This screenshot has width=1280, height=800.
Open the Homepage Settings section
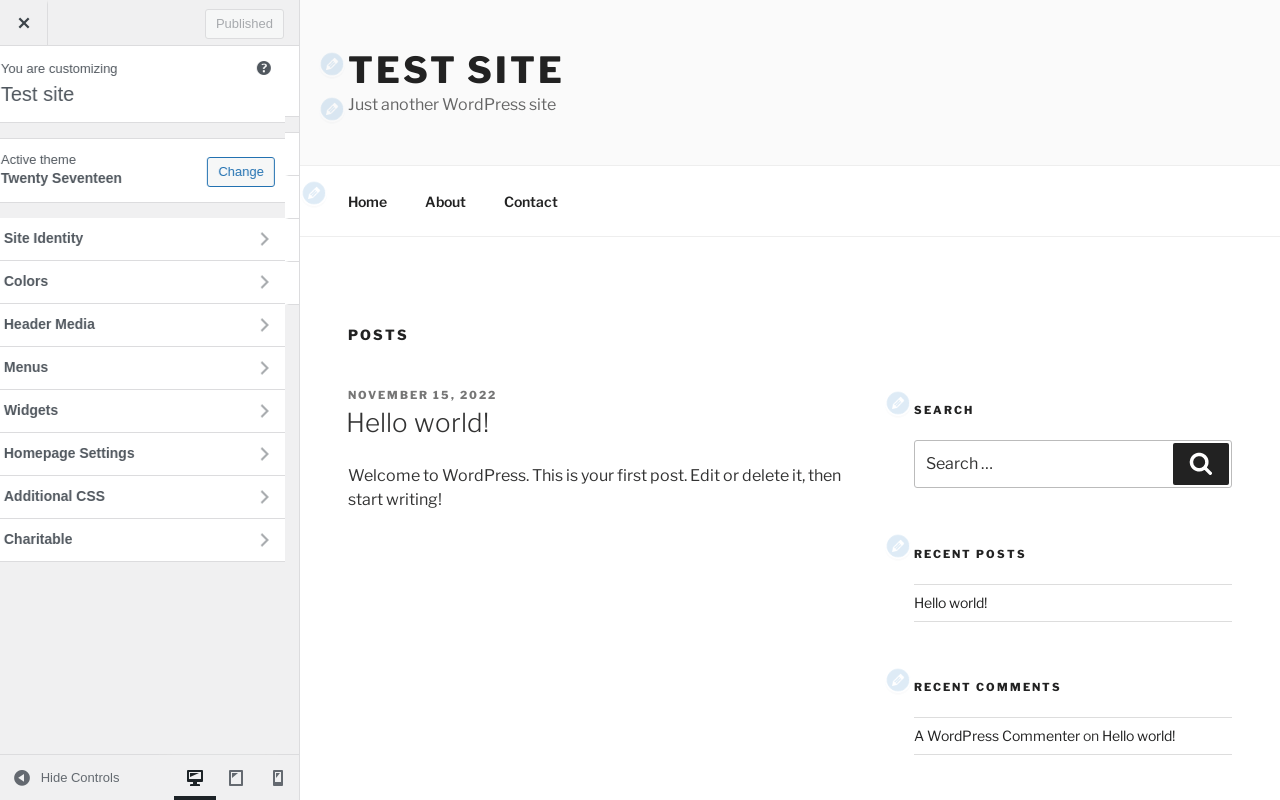[x=142, y=454]
